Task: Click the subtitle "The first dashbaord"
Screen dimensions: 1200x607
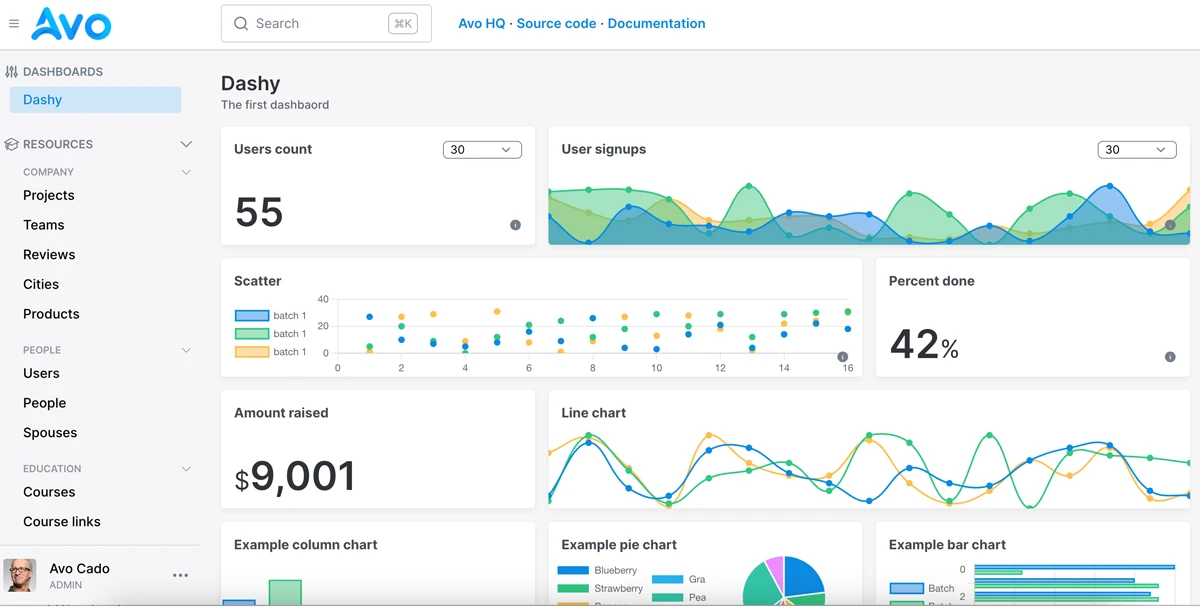Action: (x=275, y=105)
